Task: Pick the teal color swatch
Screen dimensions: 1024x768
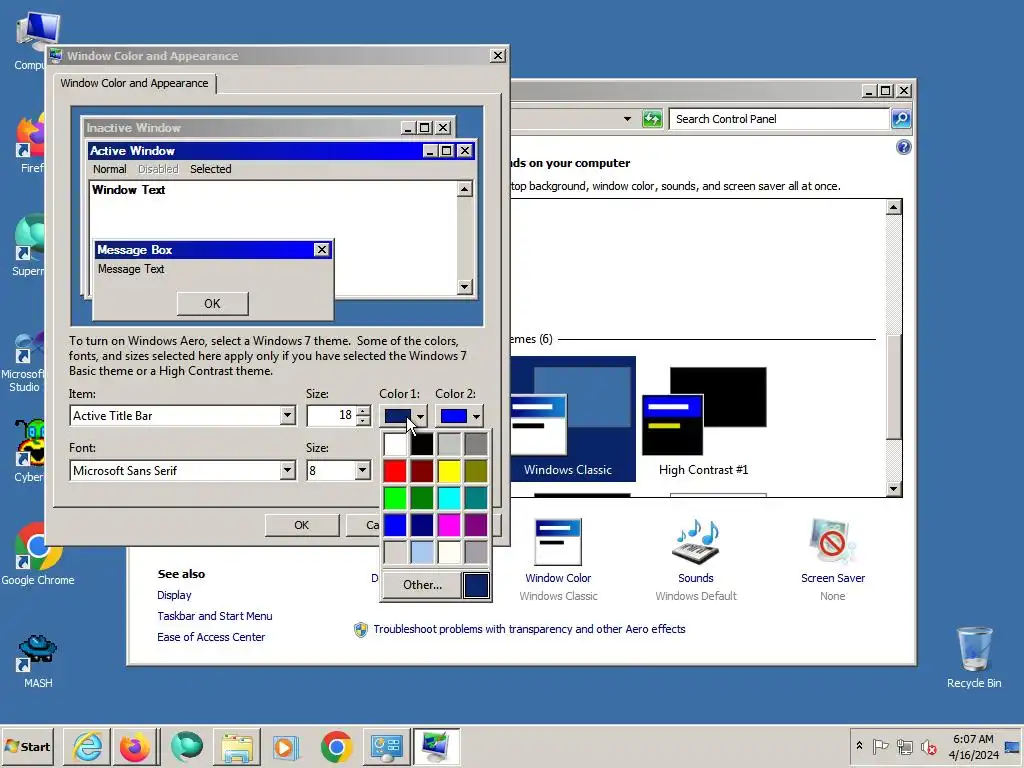Action: click(x=476, y=498)
